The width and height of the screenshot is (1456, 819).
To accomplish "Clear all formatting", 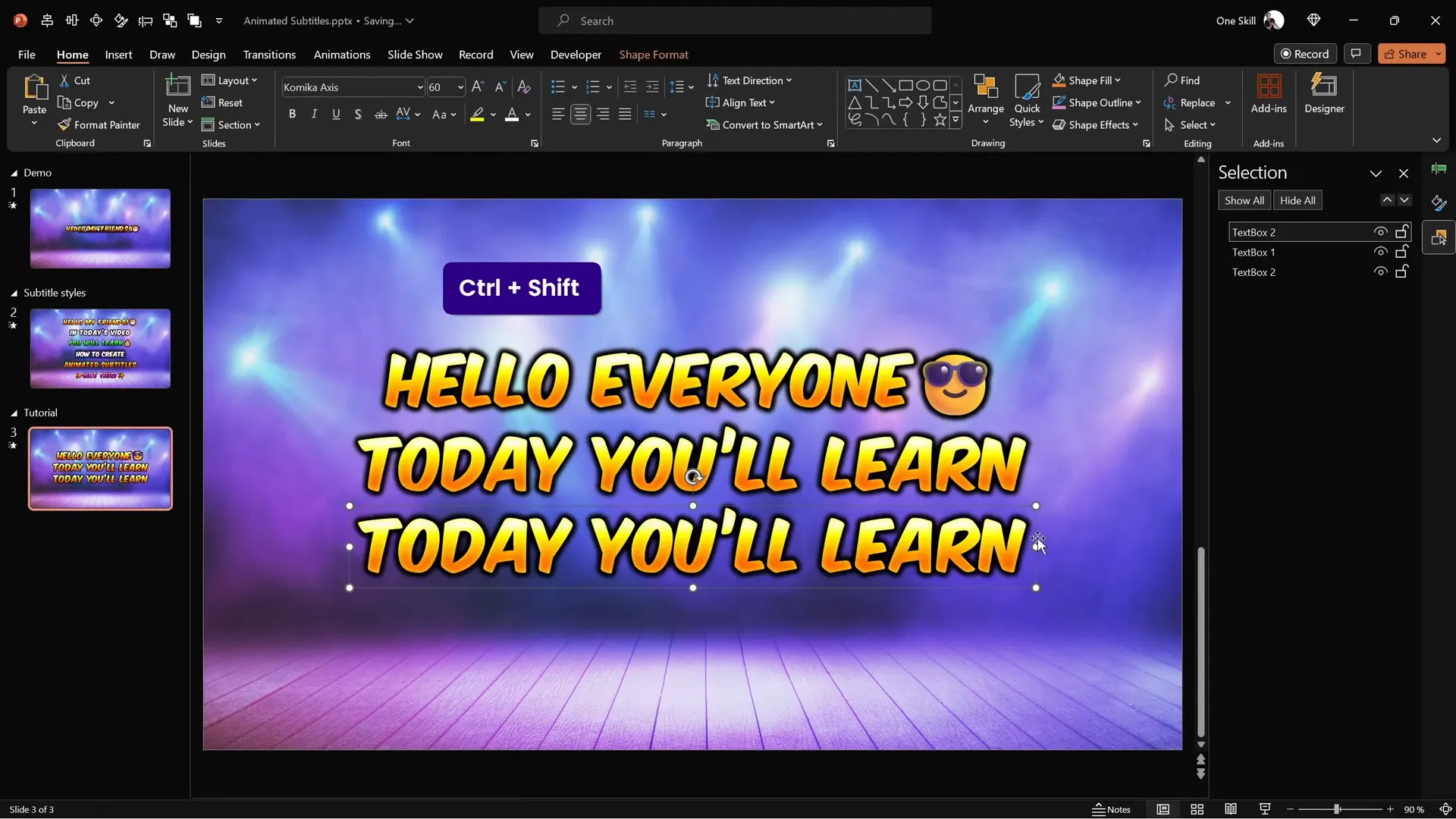I will point(523,87).
